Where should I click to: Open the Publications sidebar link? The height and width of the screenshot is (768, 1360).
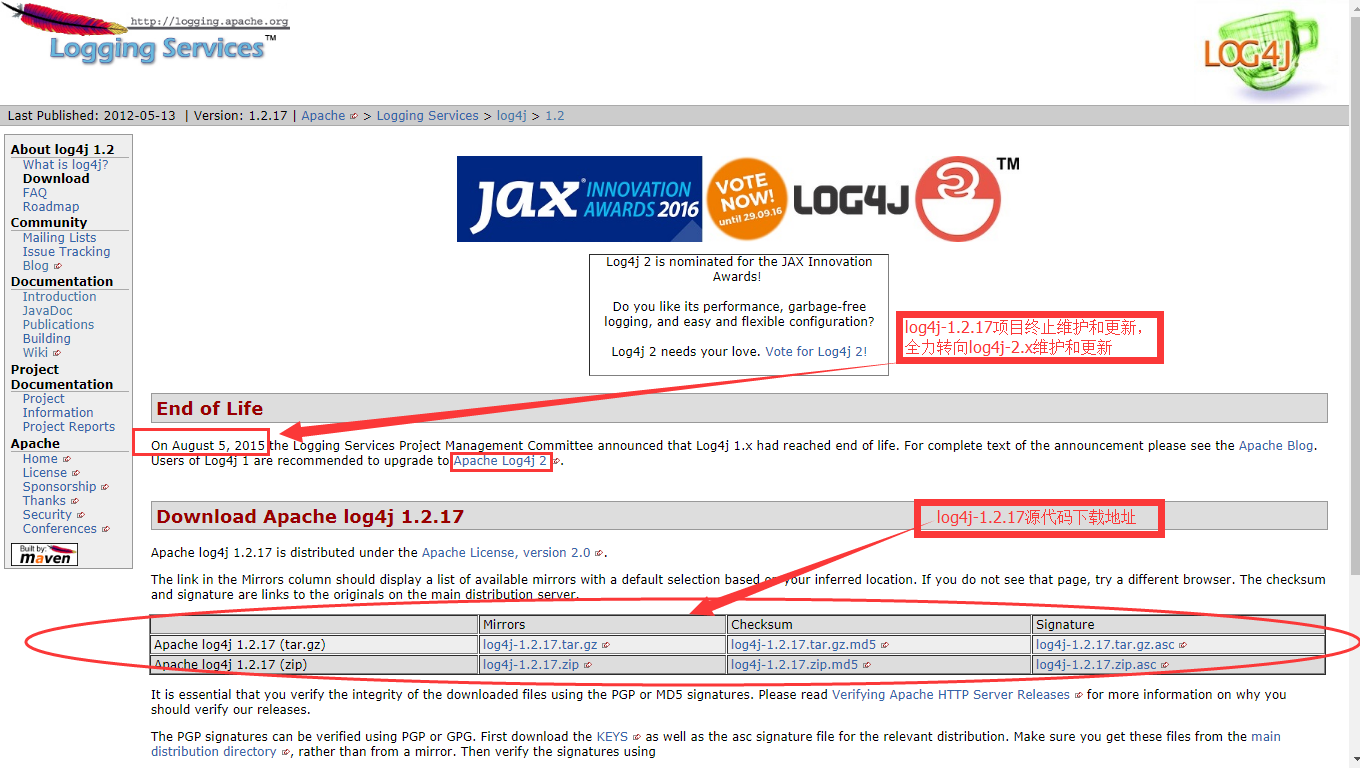tap(58, 325)
